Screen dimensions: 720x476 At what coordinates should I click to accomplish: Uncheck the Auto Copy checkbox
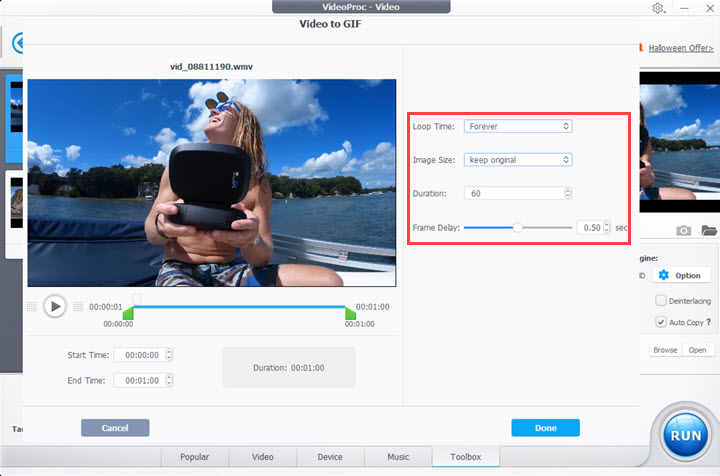pyautogui.click(x=661, y=322)
